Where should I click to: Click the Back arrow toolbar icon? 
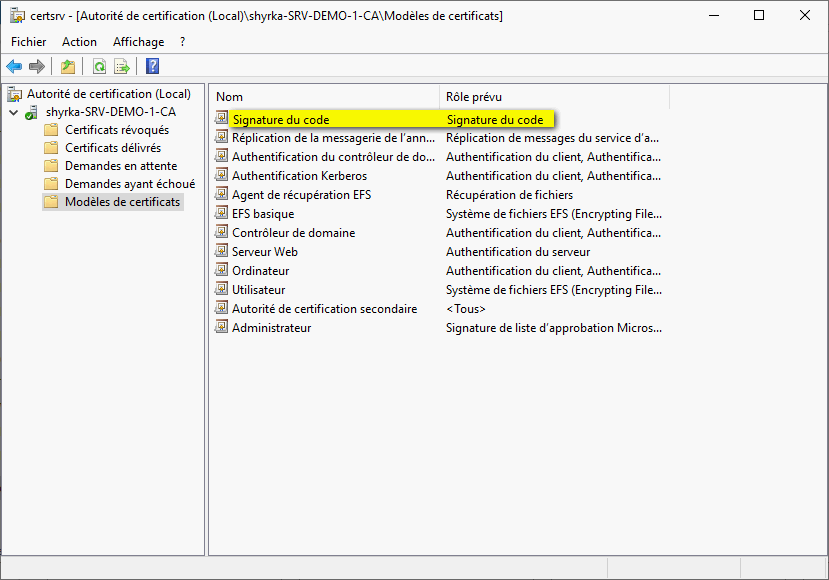(x=14, y=67)
